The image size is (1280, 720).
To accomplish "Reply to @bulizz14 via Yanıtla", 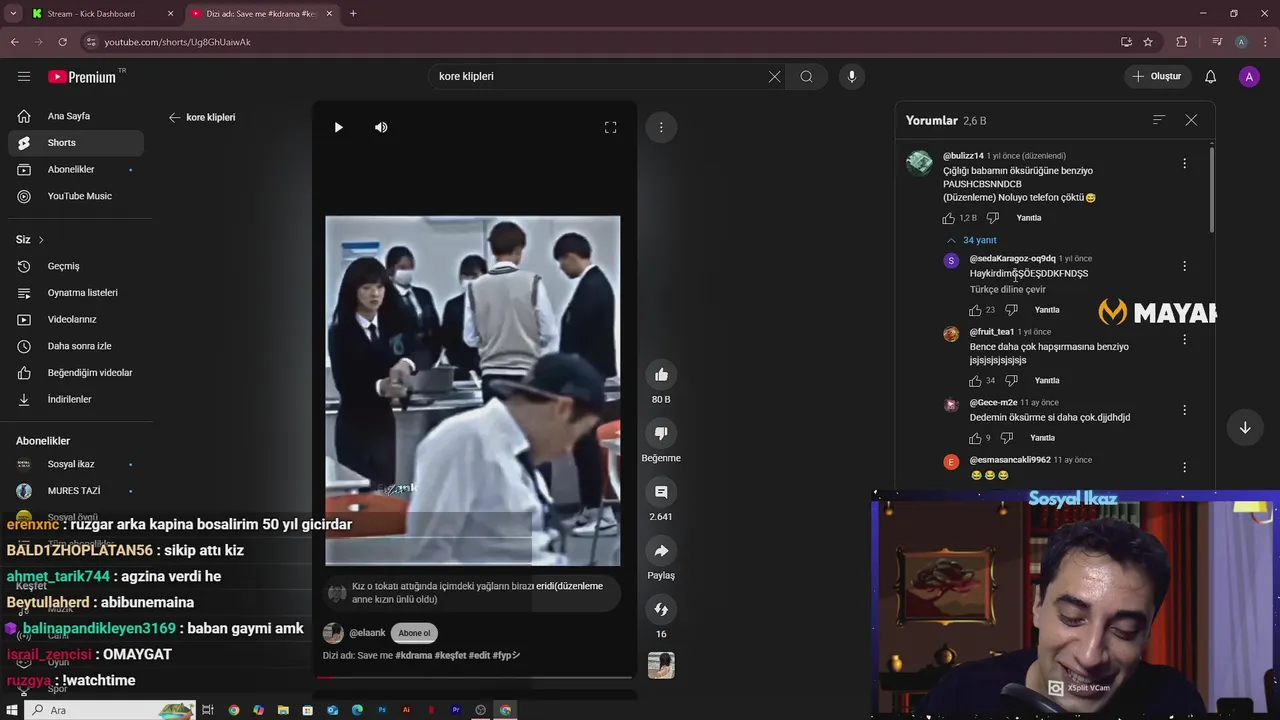I will pos(1029,218).
